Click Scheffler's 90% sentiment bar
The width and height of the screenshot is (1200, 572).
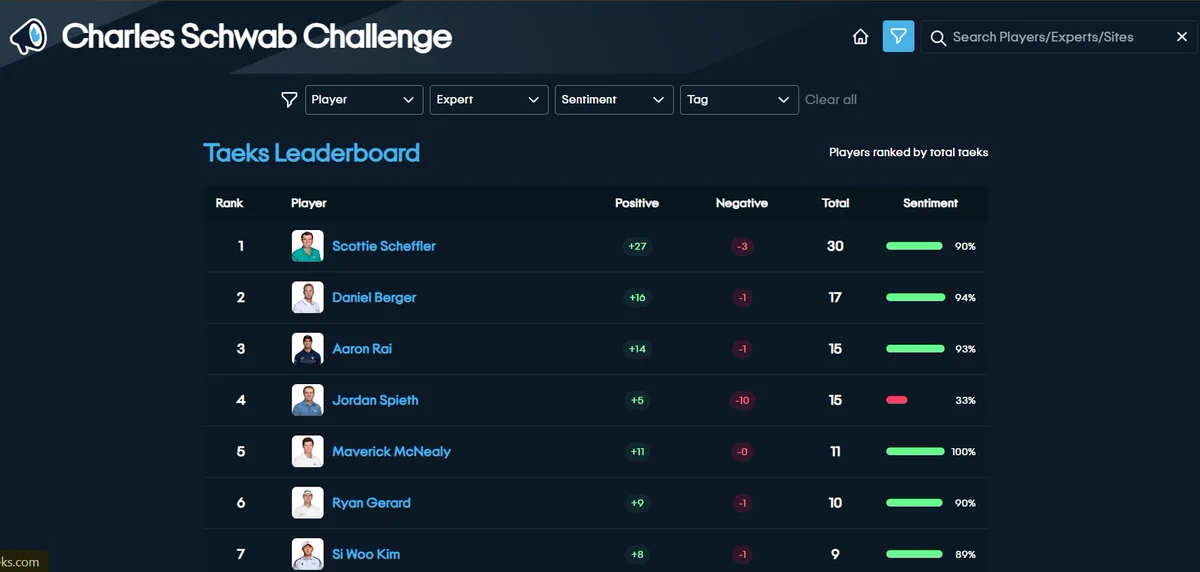click(x=914, y=246)
